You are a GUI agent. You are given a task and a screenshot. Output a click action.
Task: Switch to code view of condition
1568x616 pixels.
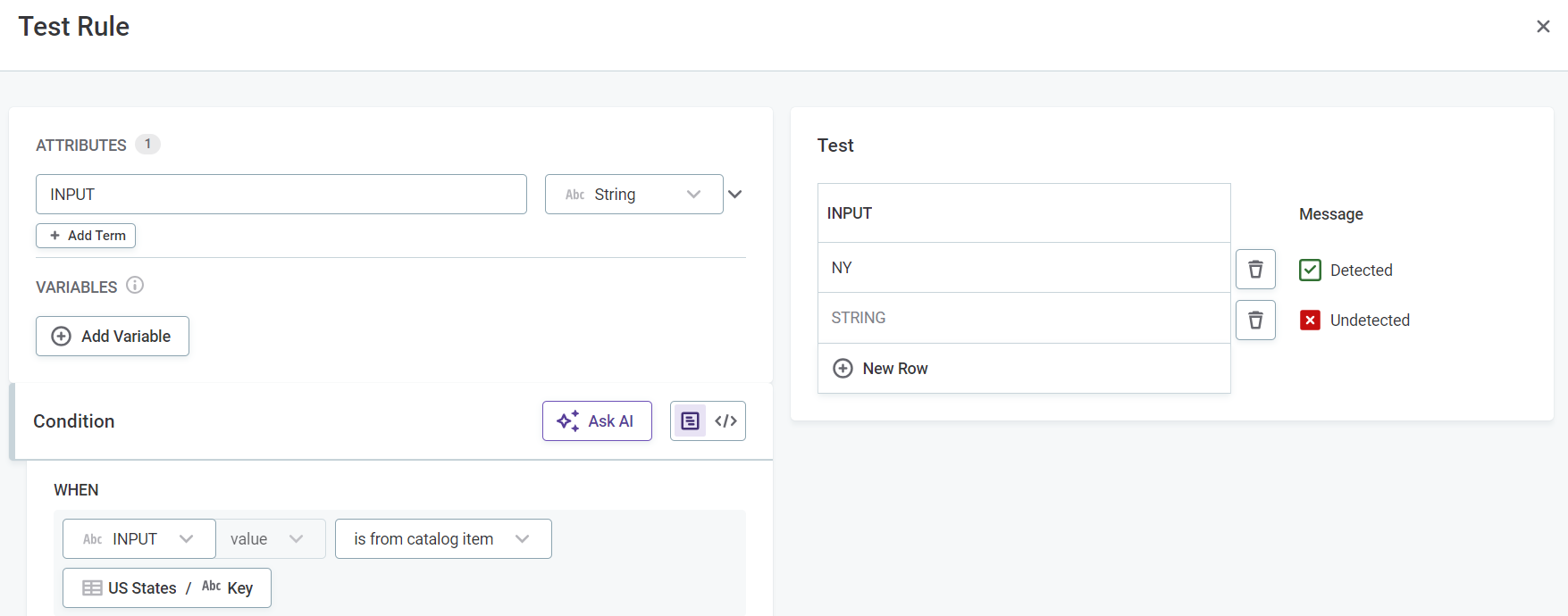pyautogui.click(x=725, y=421)
